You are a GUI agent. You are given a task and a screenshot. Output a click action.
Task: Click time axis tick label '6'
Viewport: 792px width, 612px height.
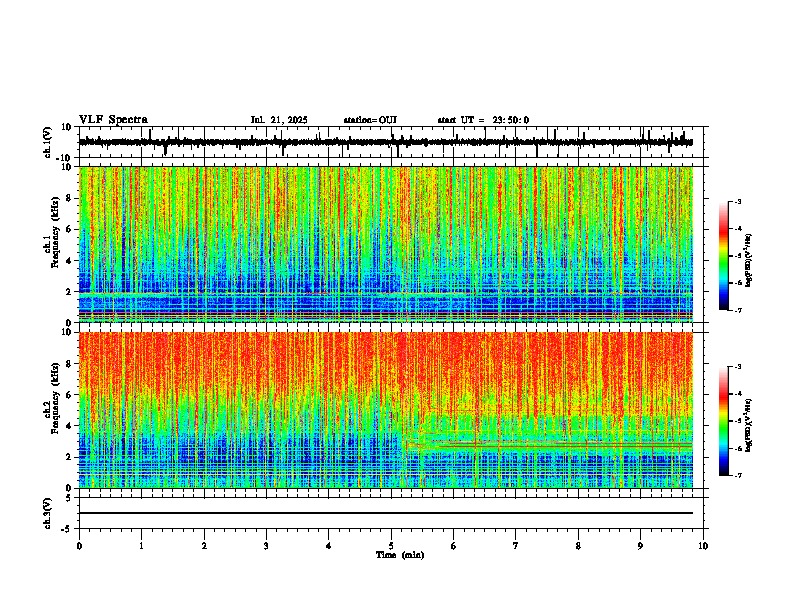(454, 546)
